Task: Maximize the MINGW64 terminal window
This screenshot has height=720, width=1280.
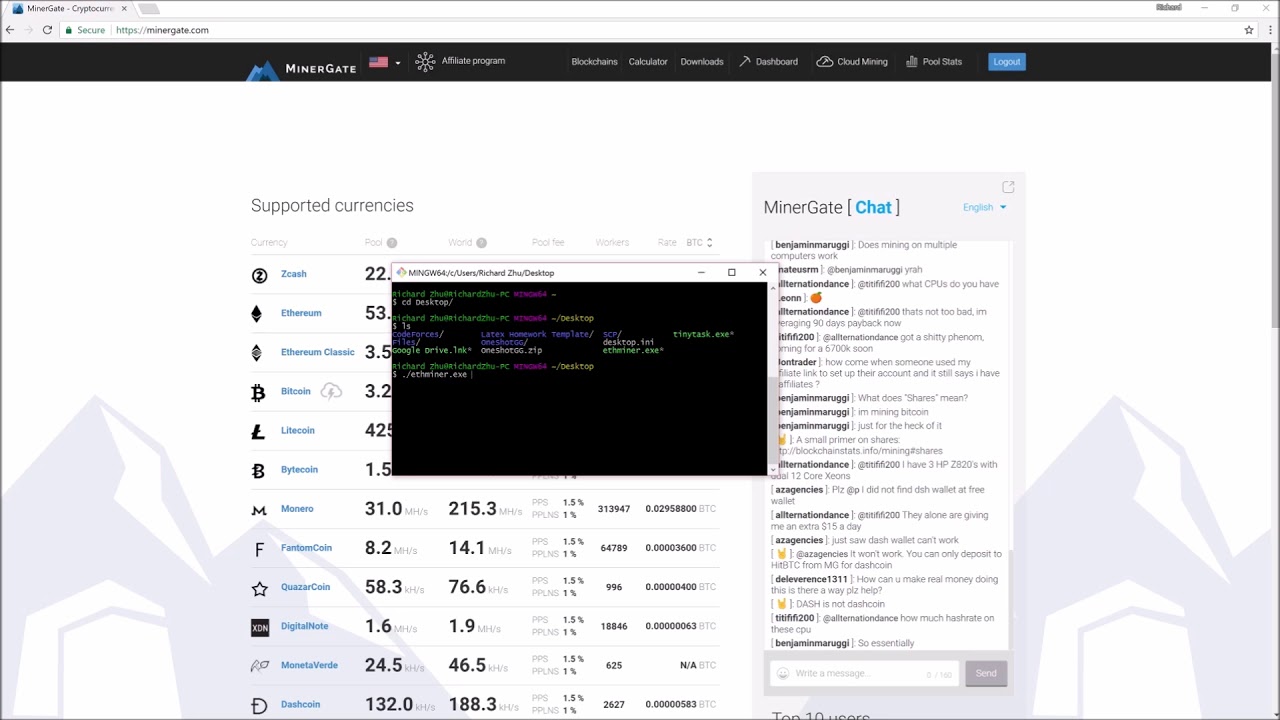Action: pyautogui.click(x=731, y=272)
